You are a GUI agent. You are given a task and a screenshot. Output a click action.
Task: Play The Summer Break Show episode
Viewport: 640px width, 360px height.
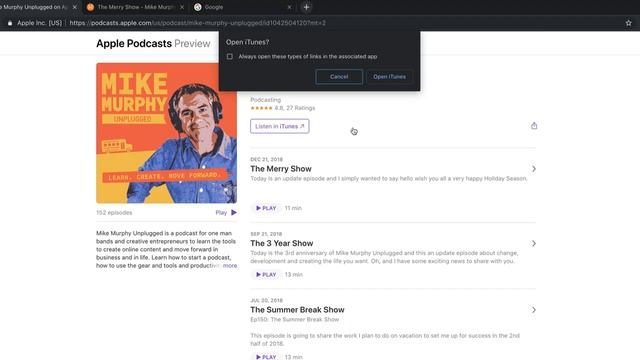[x=266, y=356]
